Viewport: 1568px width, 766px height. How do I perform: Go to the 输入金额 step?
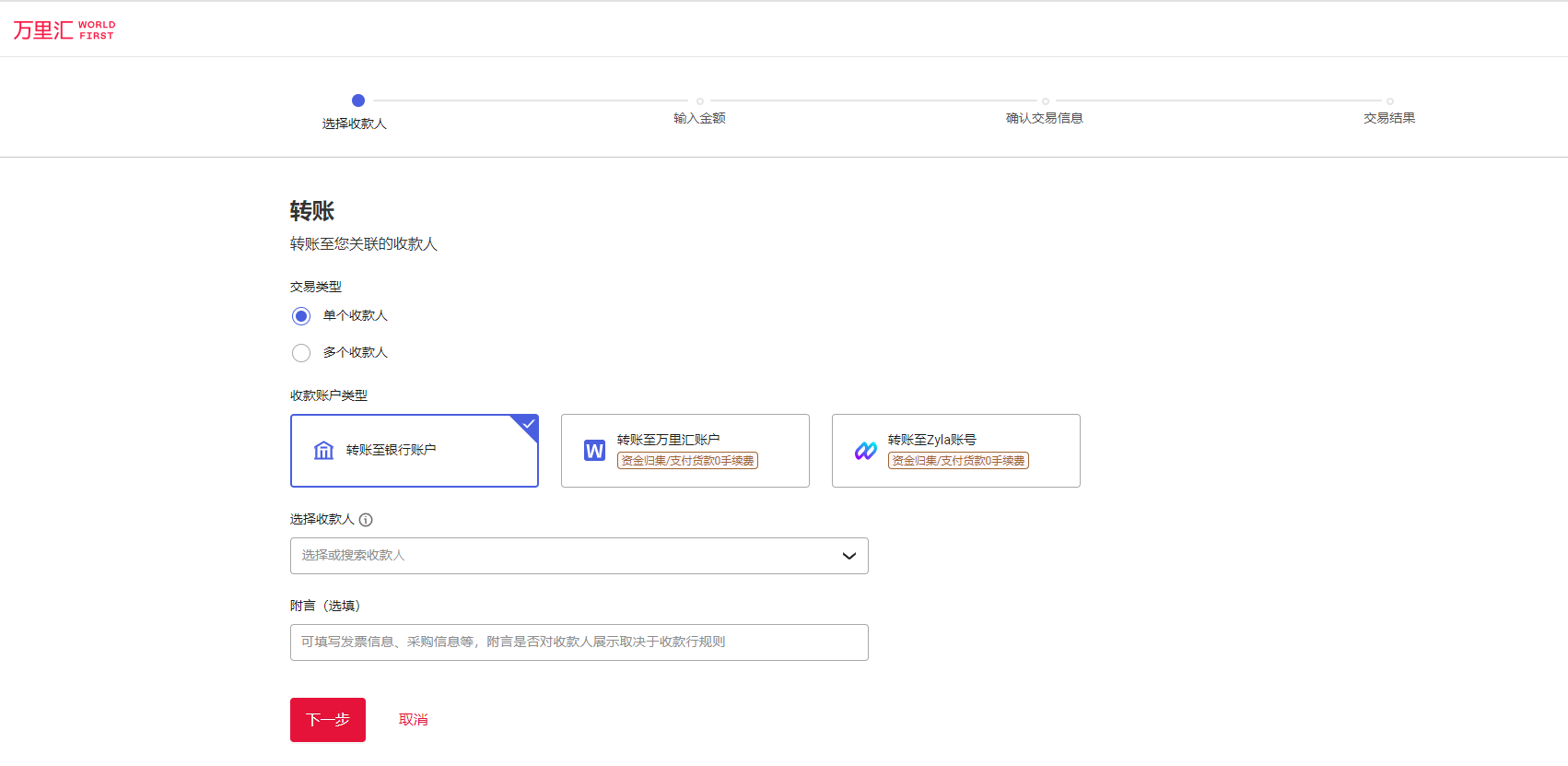pos(699,118)
